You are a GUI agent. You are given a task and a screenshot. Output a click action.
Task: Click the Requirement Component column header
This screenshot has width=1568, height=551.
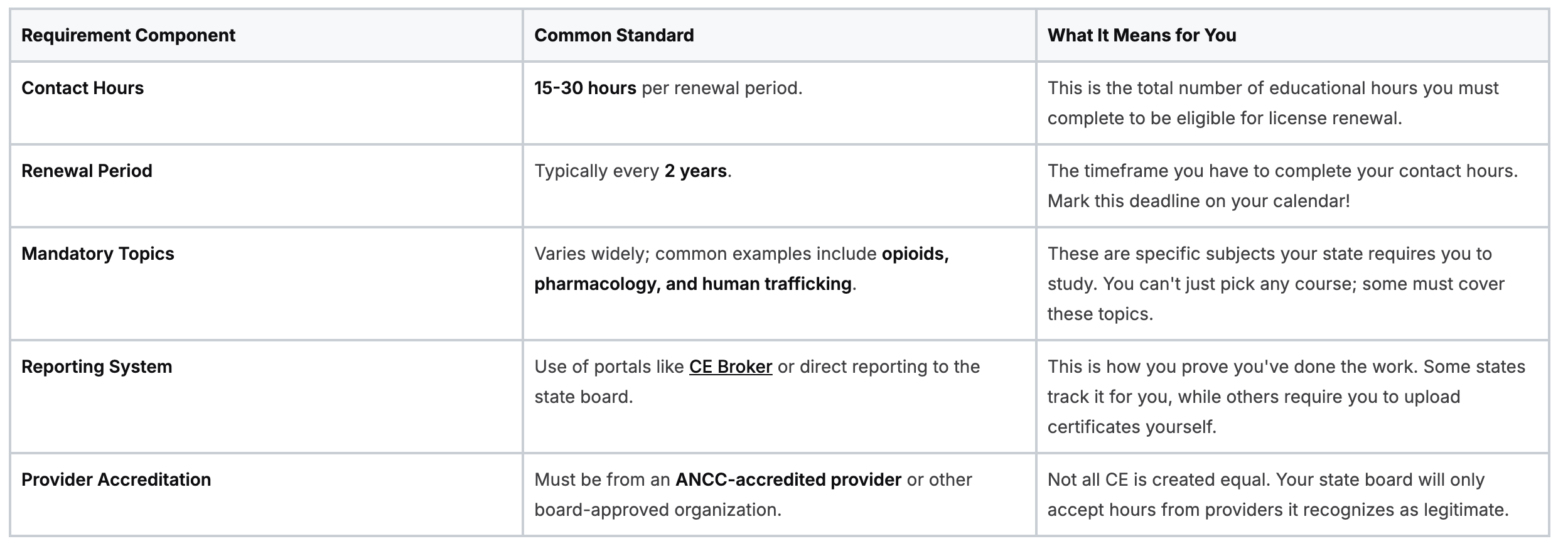128,35
